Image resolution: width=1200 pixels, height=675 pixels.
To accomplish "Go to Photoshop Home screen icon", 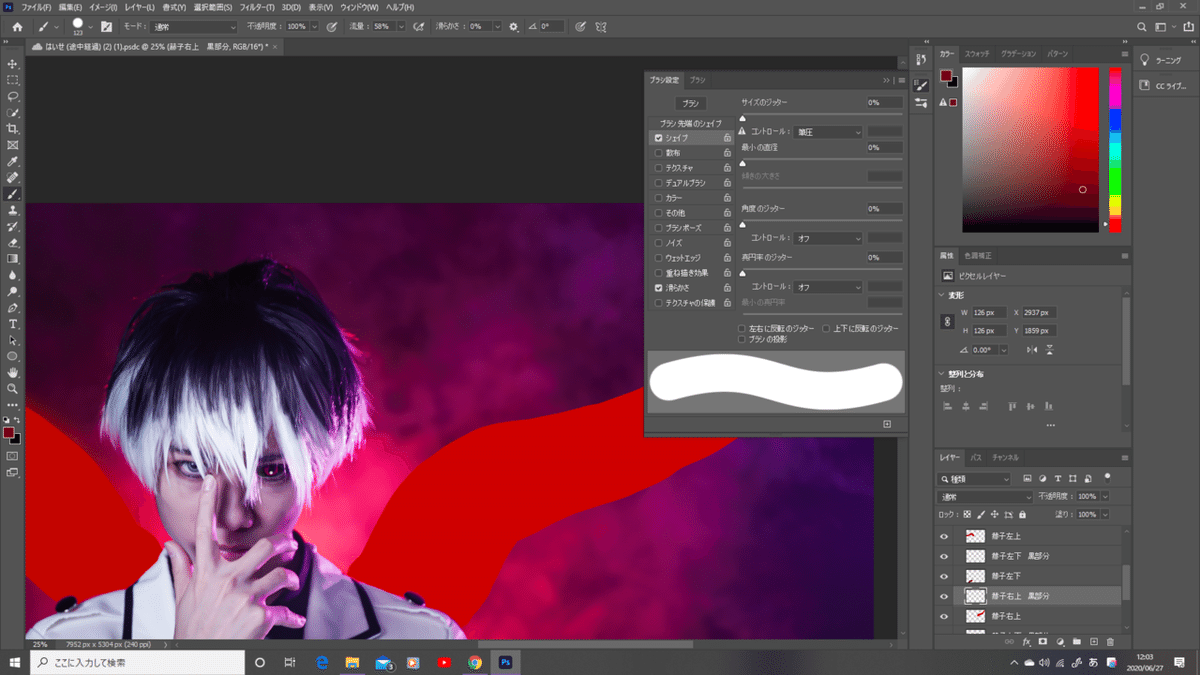I will [16, 26].
